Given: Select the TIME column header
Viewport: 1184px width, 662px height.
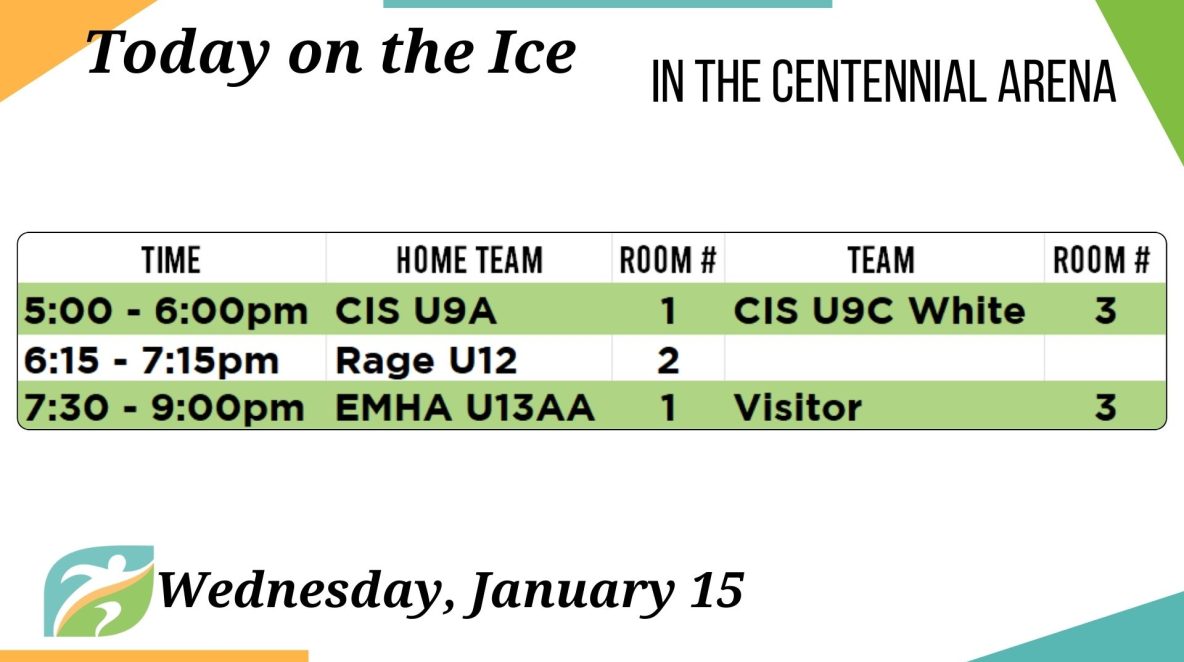Looking at the screenshot, I should click(171, 260).
